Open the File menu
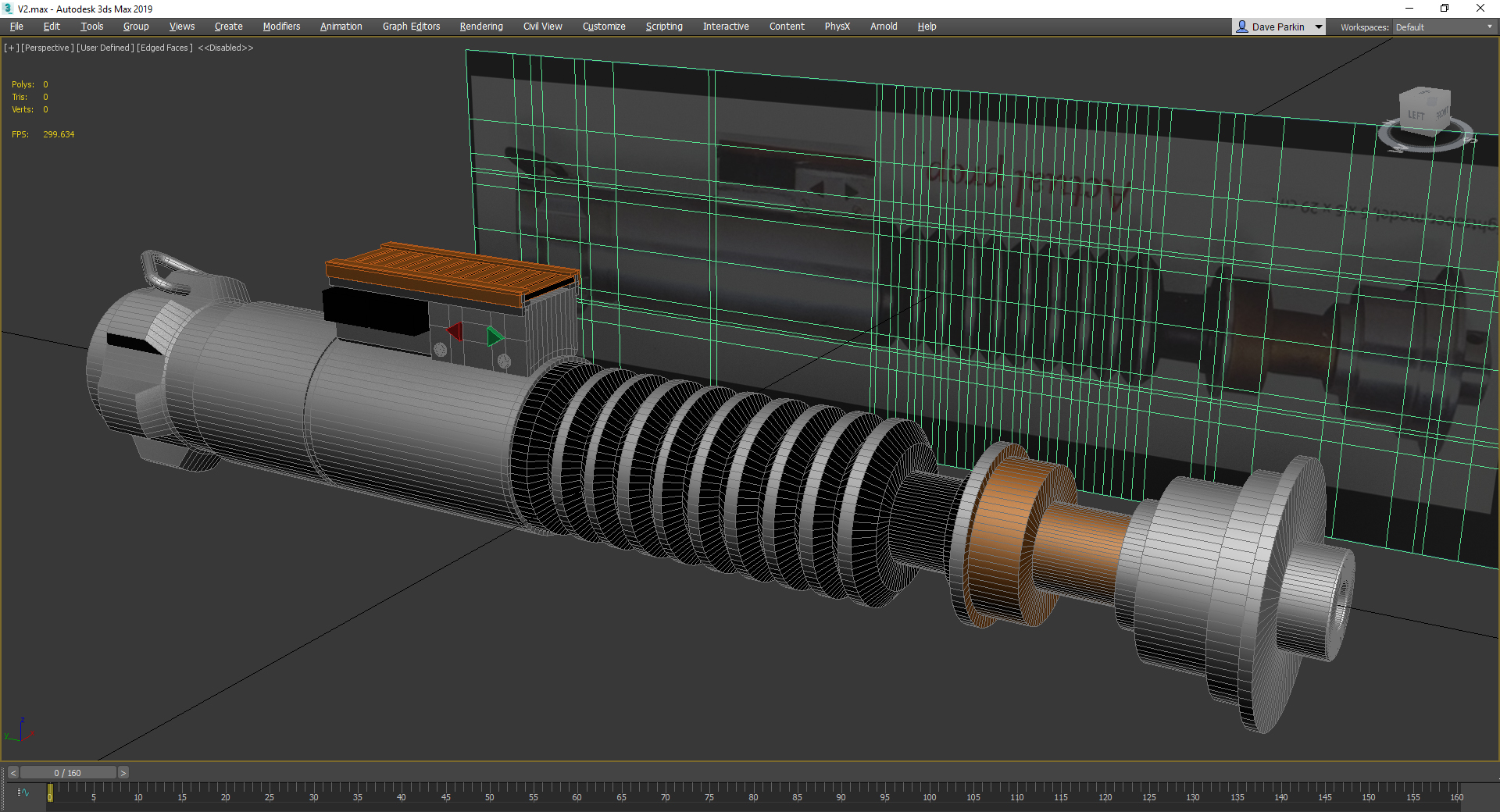The height and width of the screenshot is (812, 1500). pos(16,27)
